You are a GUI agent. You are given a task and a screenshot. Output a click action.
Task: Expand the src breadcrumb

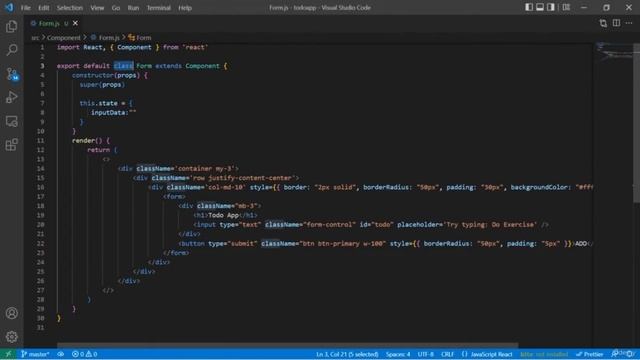pyautogui.click(x=35, y=38)
